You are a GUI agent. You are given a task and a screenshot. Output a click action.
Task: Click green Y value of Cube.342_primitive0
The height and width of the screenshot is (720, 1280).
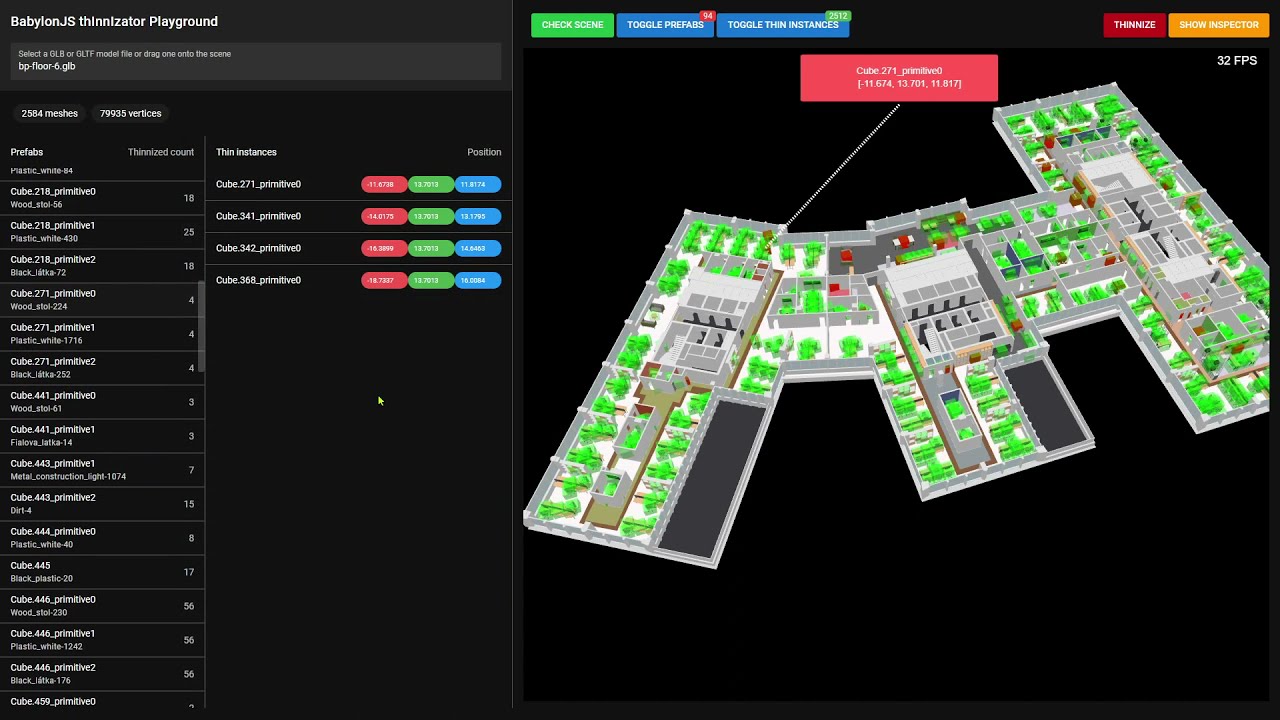tap(431, 248)
